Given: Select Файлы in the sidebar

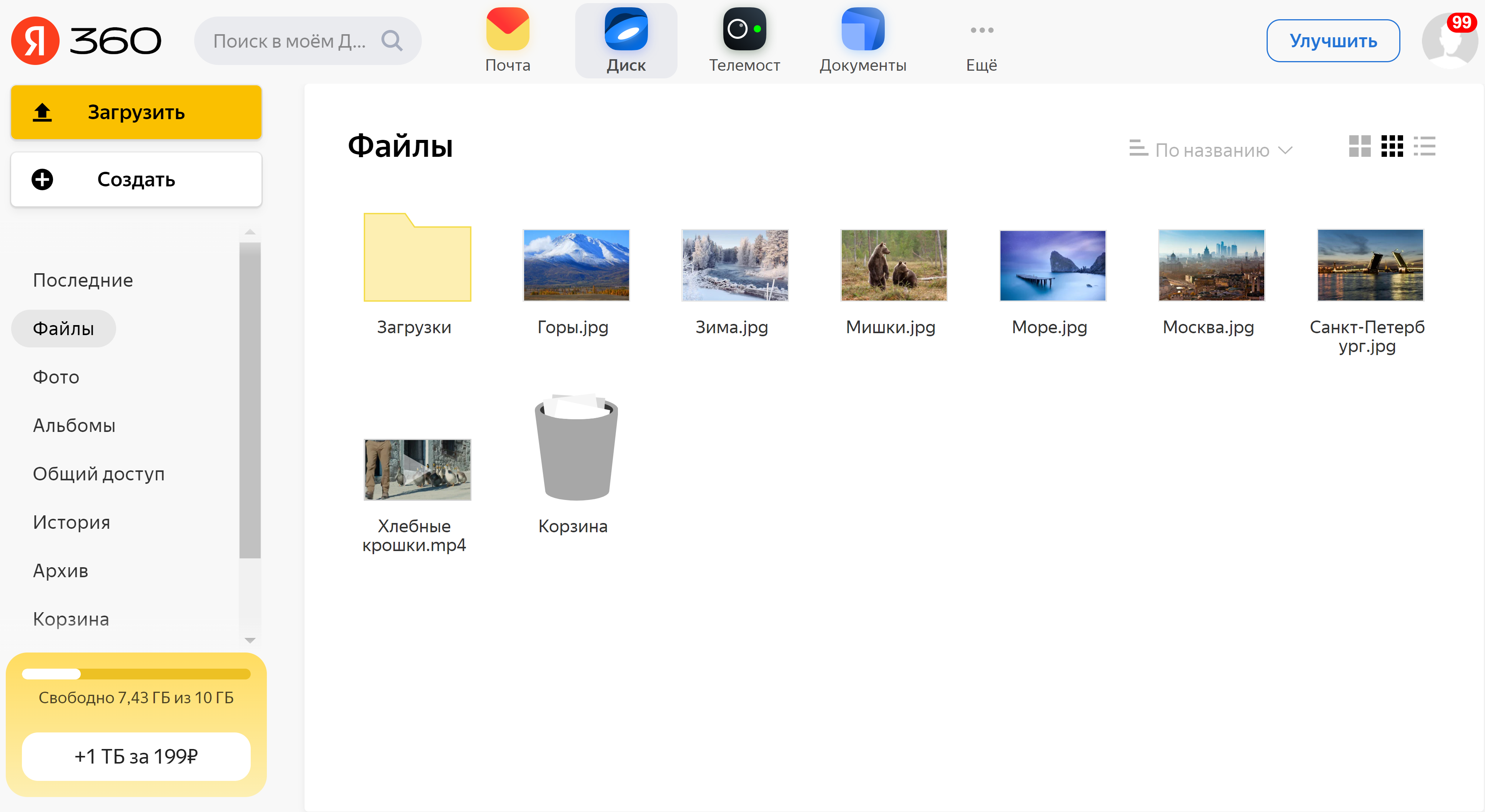Looking at the screenshot, I should tap(63, 329).
